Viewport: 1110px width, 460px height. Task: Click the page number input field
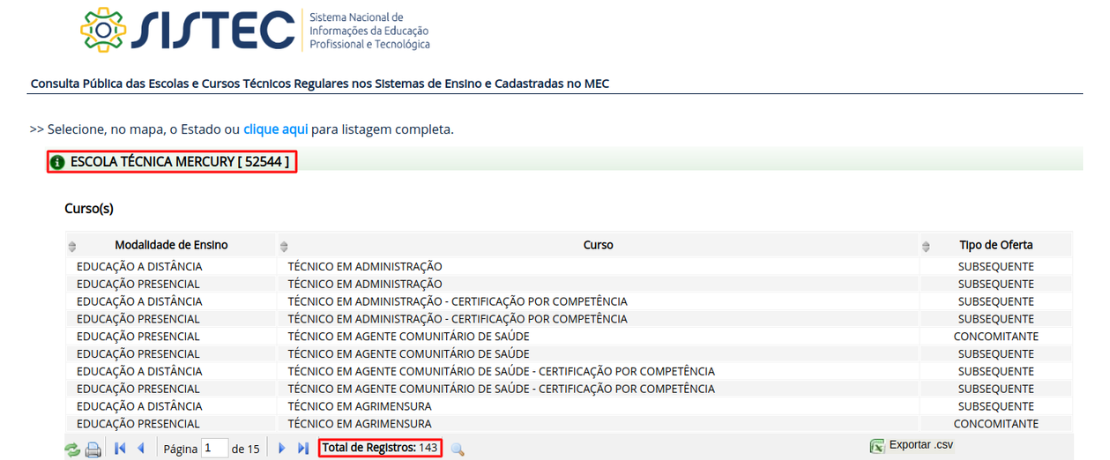click(x=214, y=448)
